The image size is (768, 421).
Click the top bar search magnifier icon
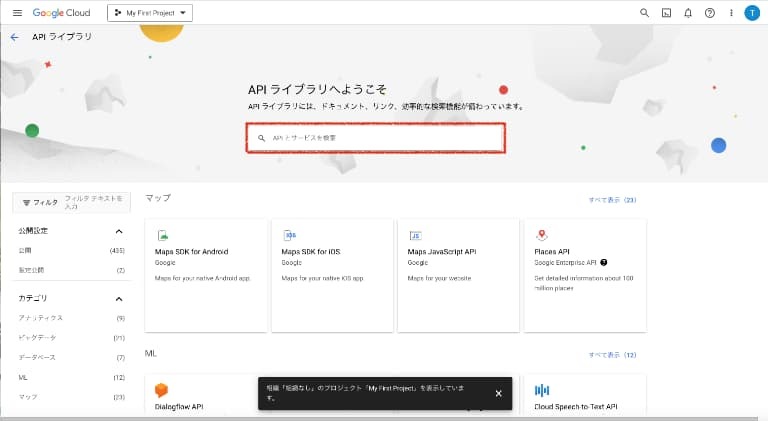(x=644, y=13)
